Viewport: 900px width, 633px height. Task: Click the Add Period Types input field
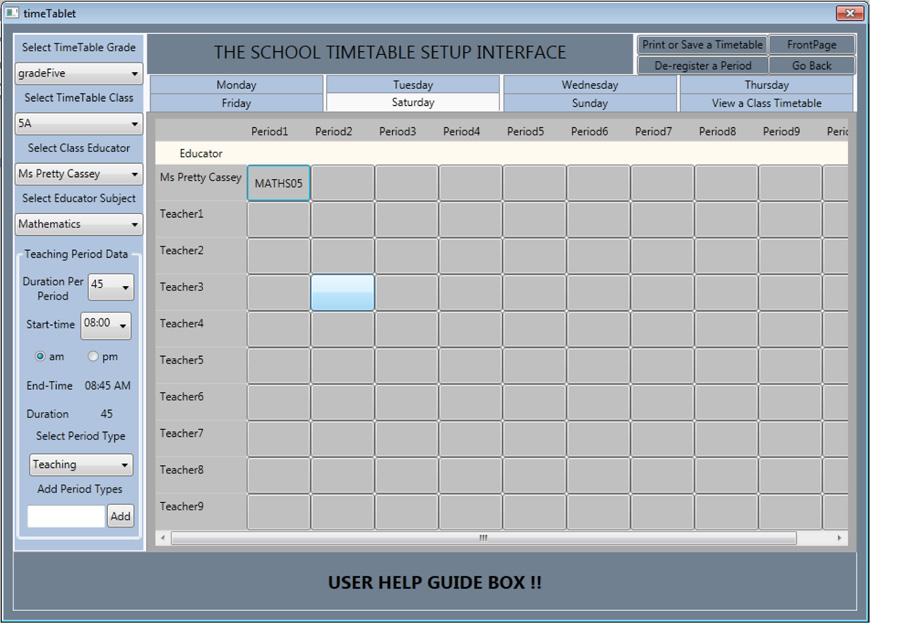(65, 515)
